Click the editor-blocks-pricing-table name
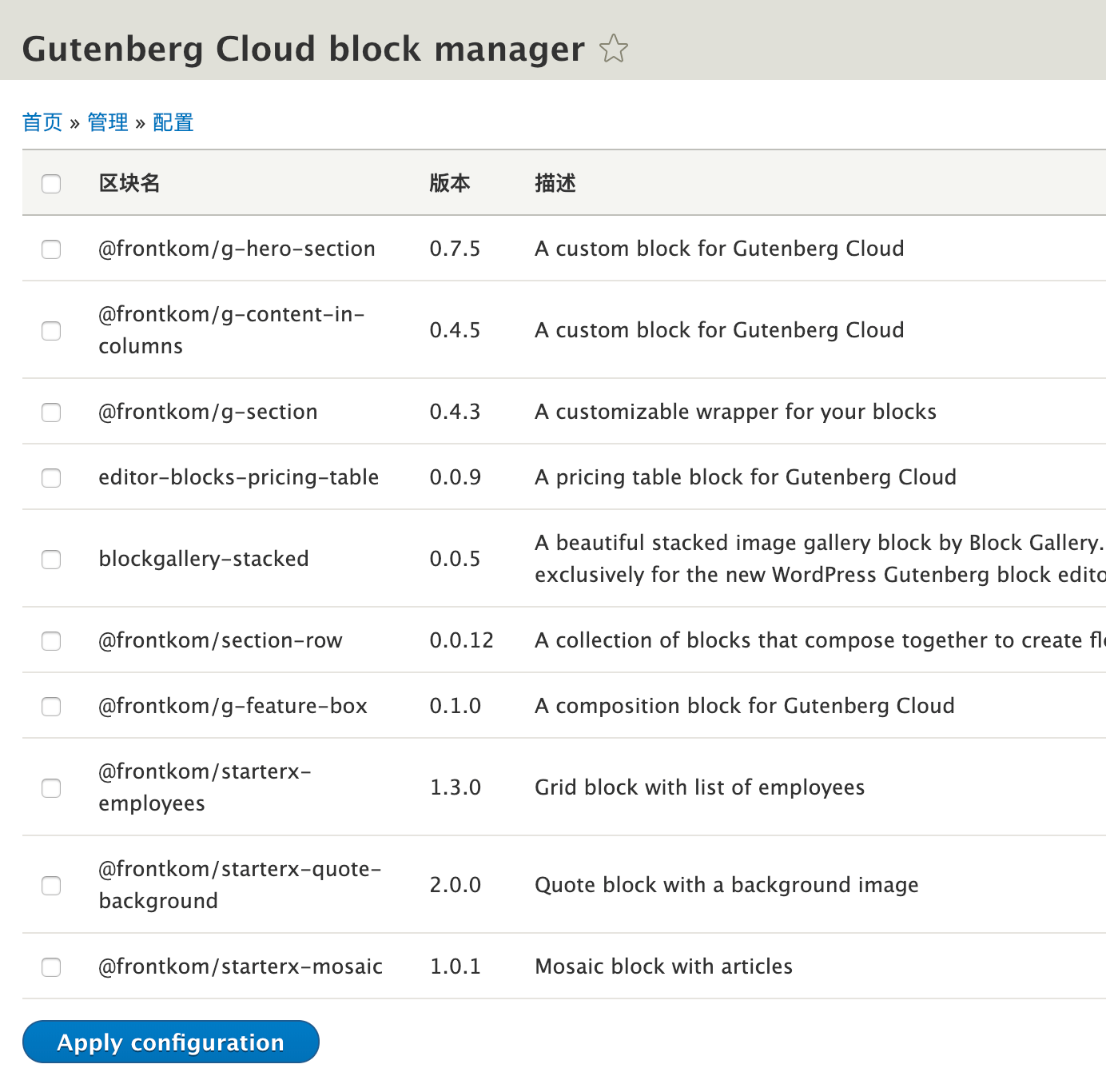The height and width of the screenshot is (1092, 1106). [239, 477]
